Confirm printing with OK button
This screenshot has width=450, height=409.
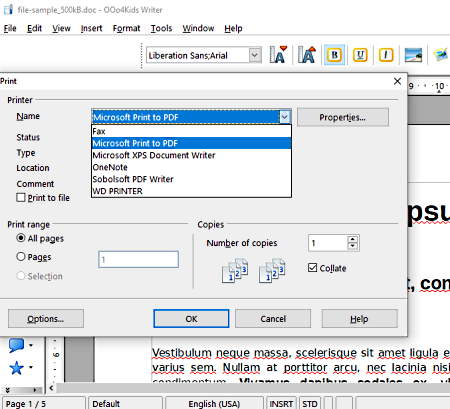pos(191,319)
